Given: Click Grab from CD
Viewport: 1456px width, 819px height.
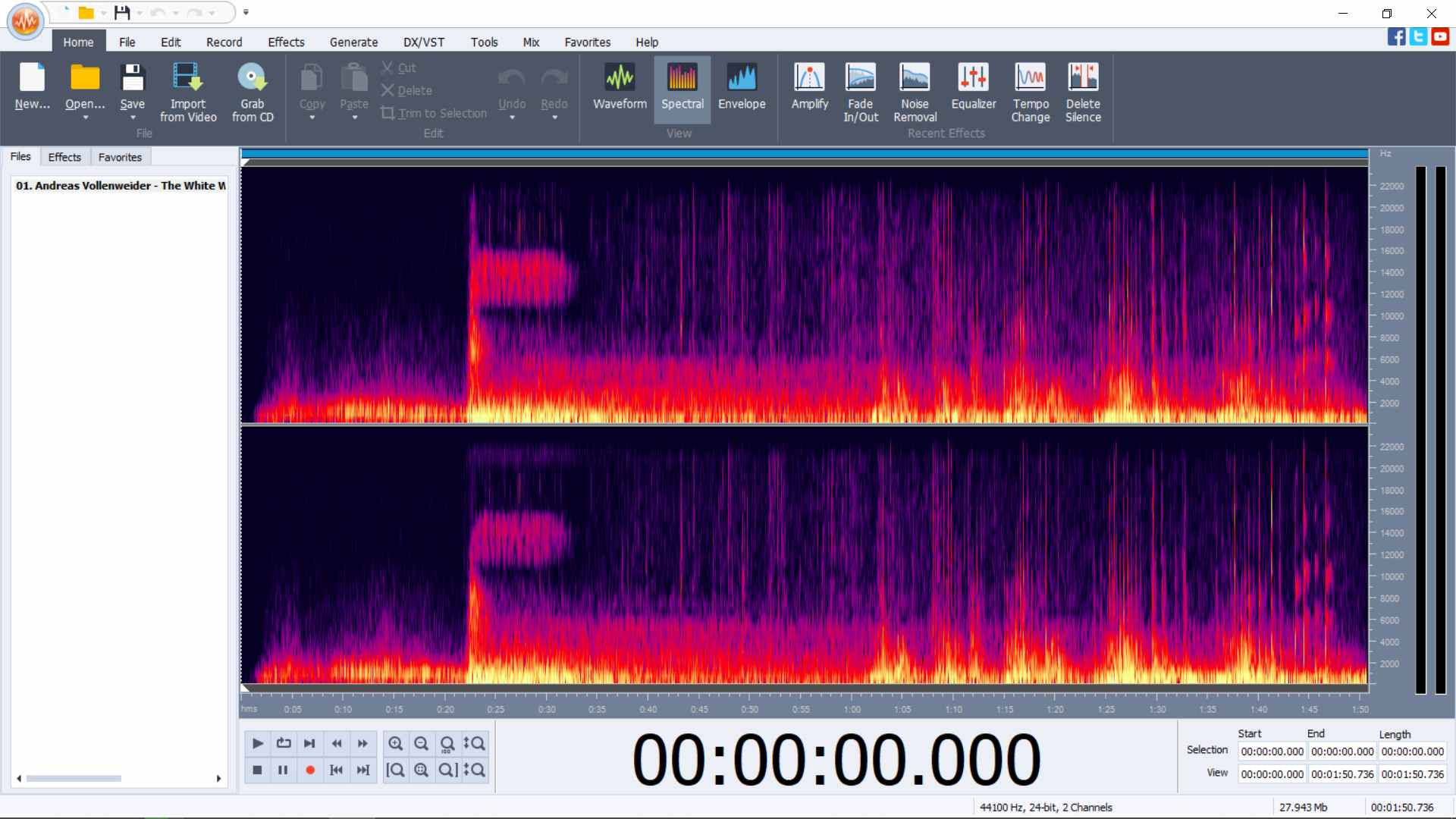Looking at the screenshot, I should tap(253, 93).
